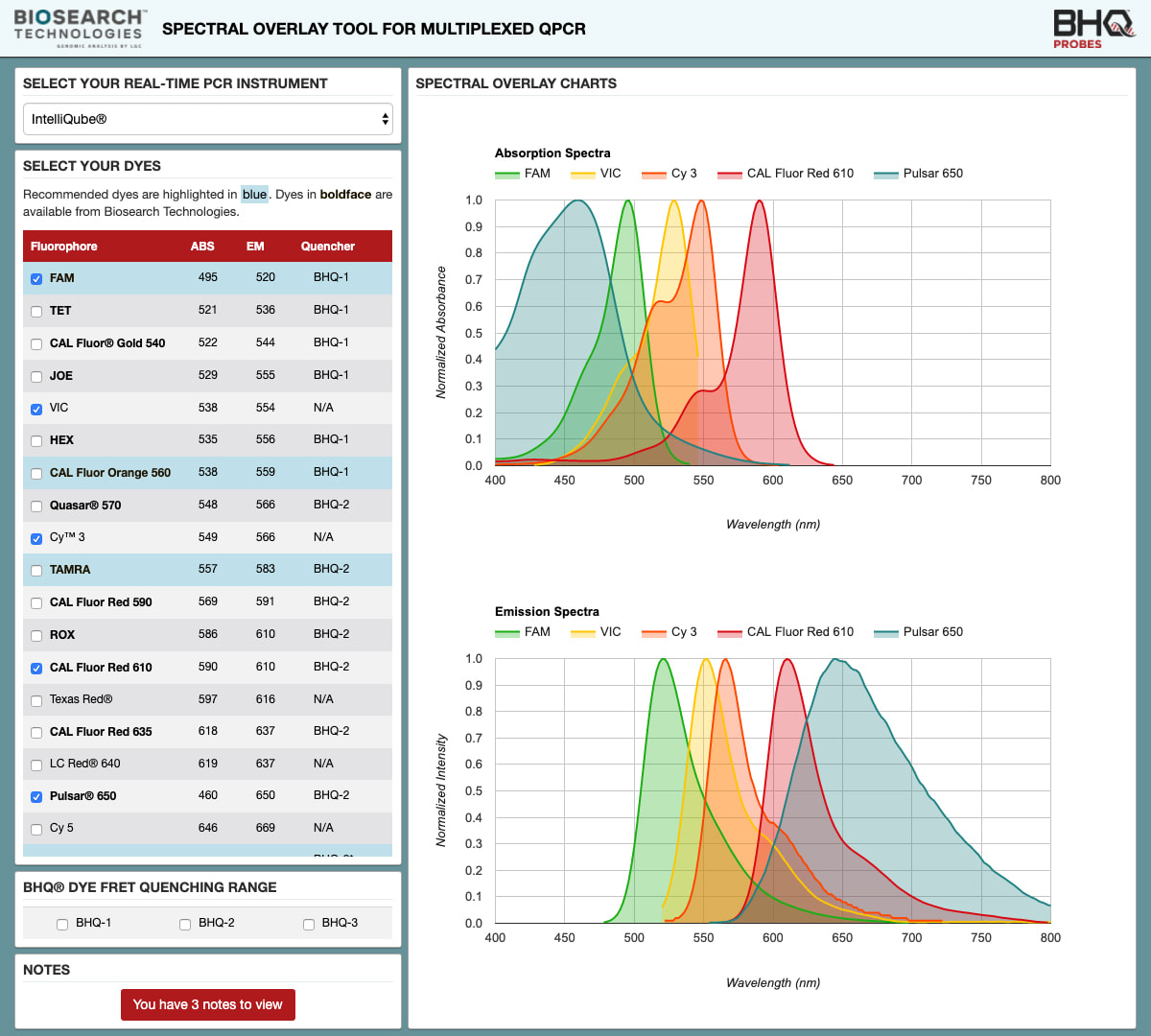
Task: Click the BHQ Probes logo
Action: (1092, 29)
